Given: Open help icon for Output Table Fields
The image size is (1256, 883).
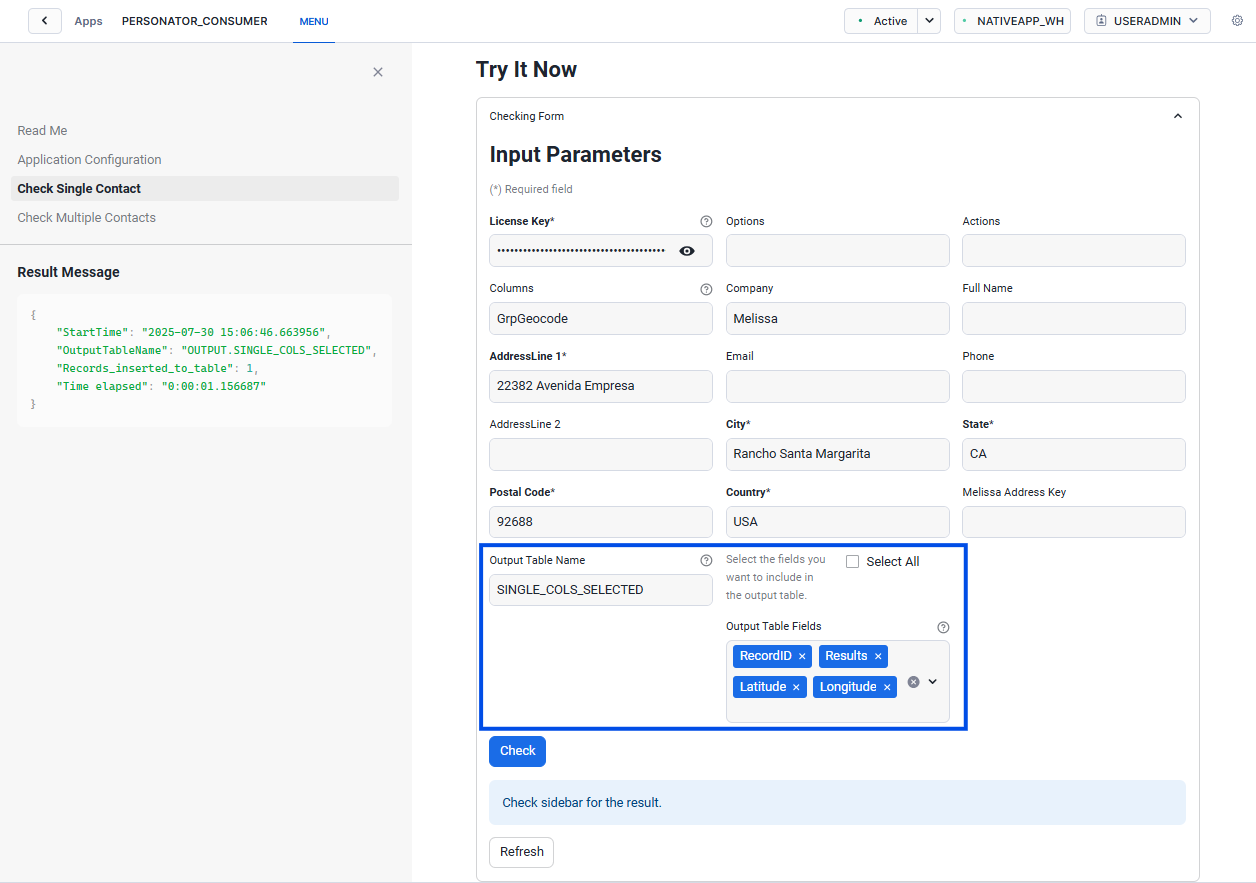Looking at the screenshot, I should click(x=943, y=627).
